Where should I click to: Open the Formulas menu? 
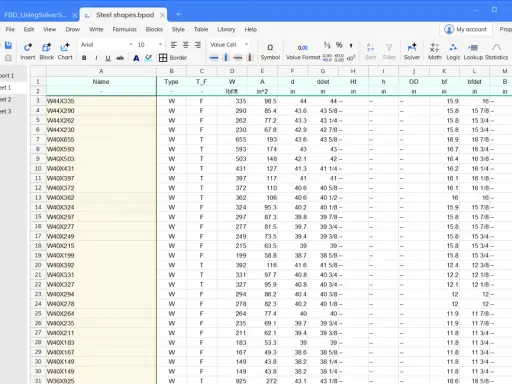click(x=124, y=29)
